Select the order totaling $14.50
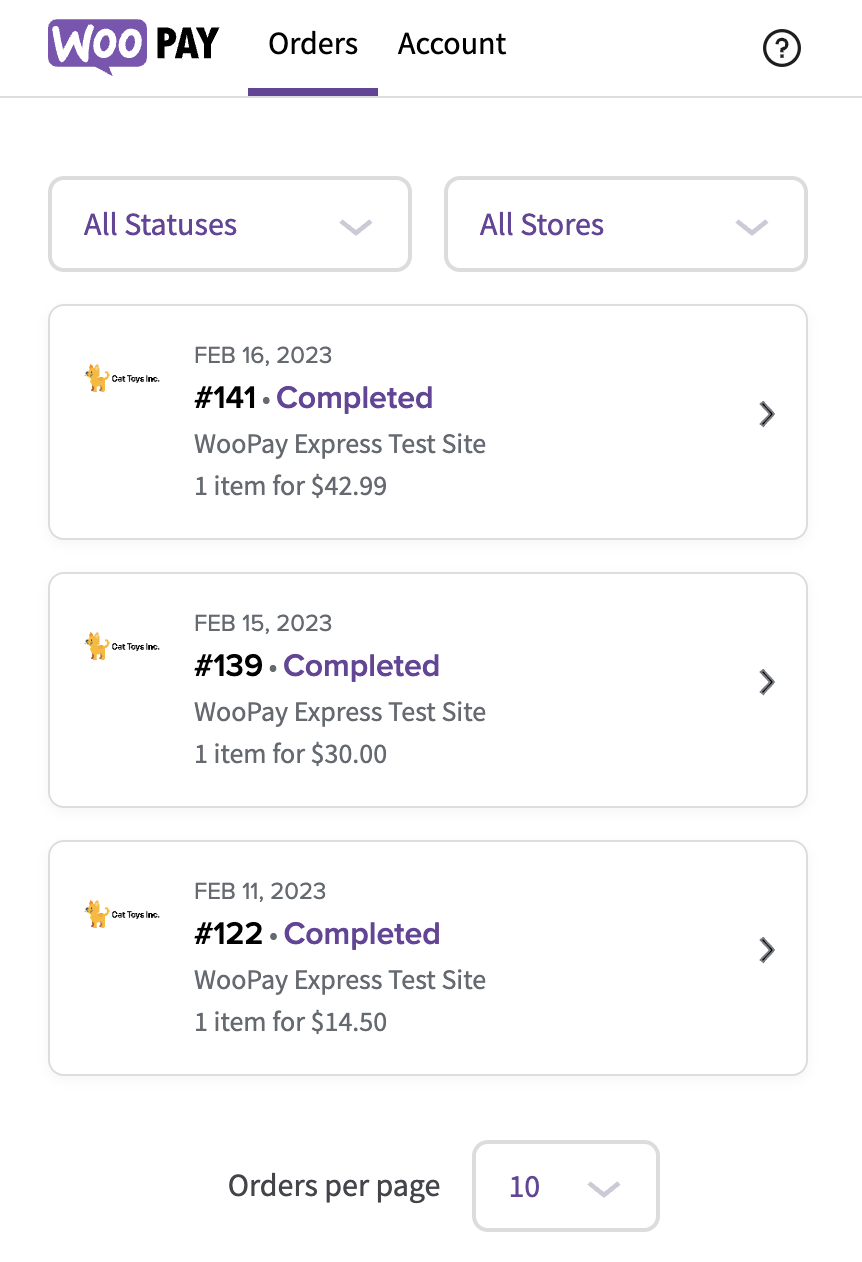Screen dimensions: 862x1262 tap(290, 1023)
